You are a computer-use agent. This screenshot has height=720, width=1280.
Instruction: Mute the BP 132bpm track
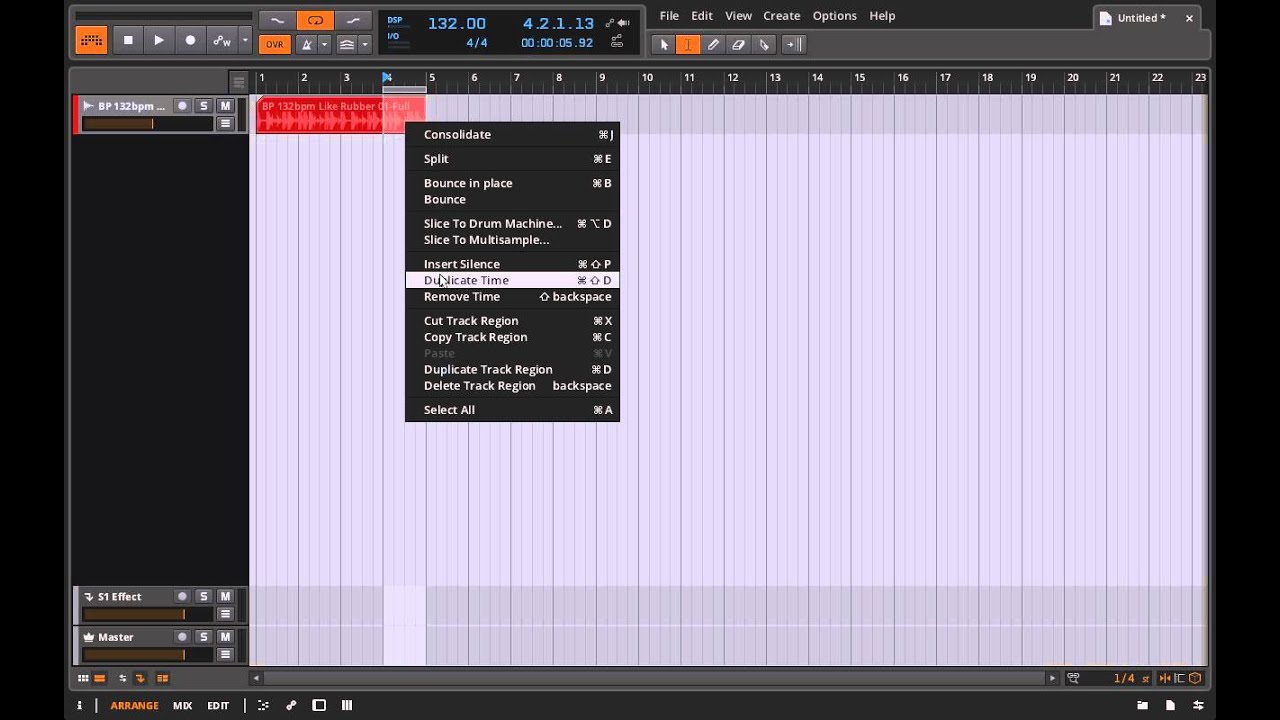[225, 106]
